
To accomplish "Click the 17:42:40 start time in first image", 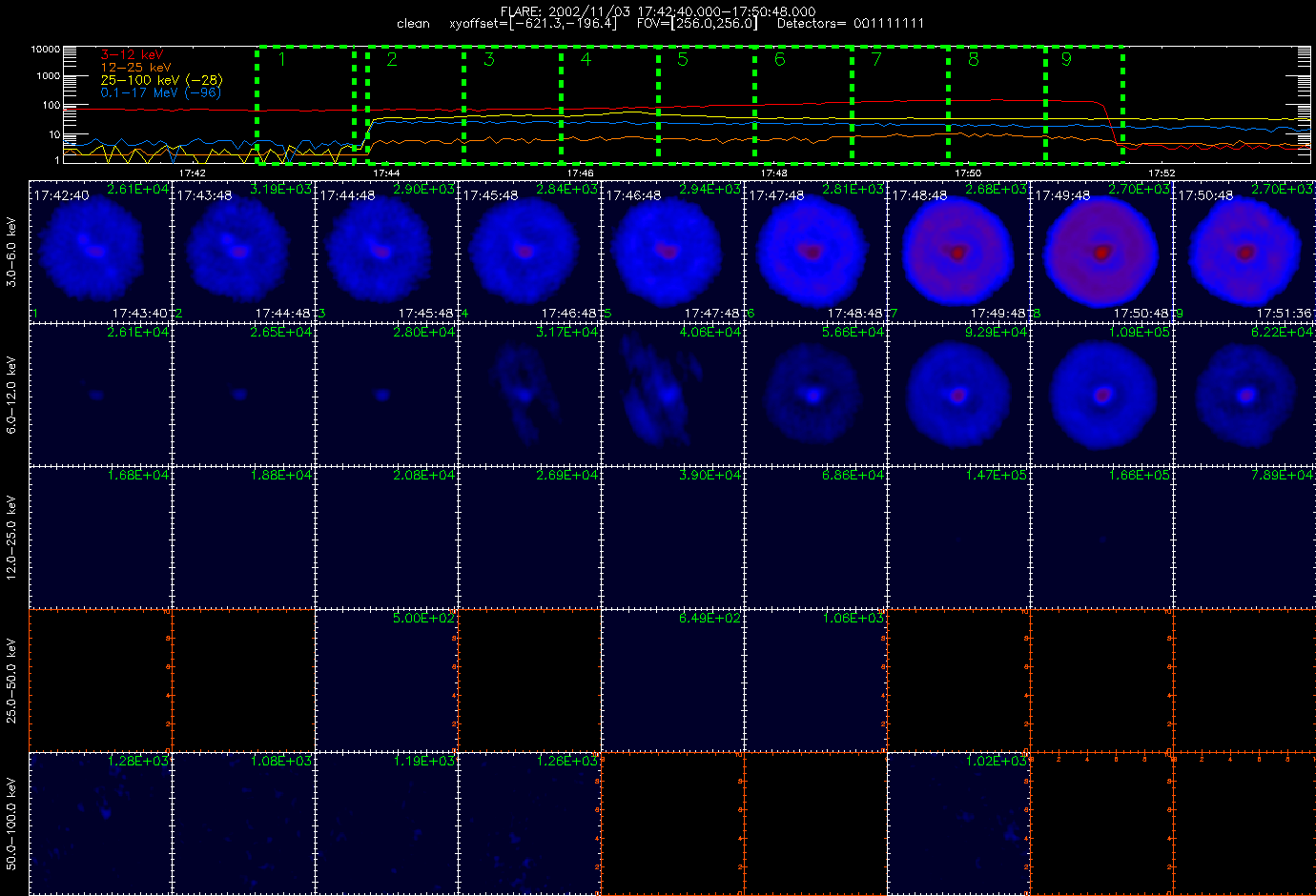I will coord(61,195).
